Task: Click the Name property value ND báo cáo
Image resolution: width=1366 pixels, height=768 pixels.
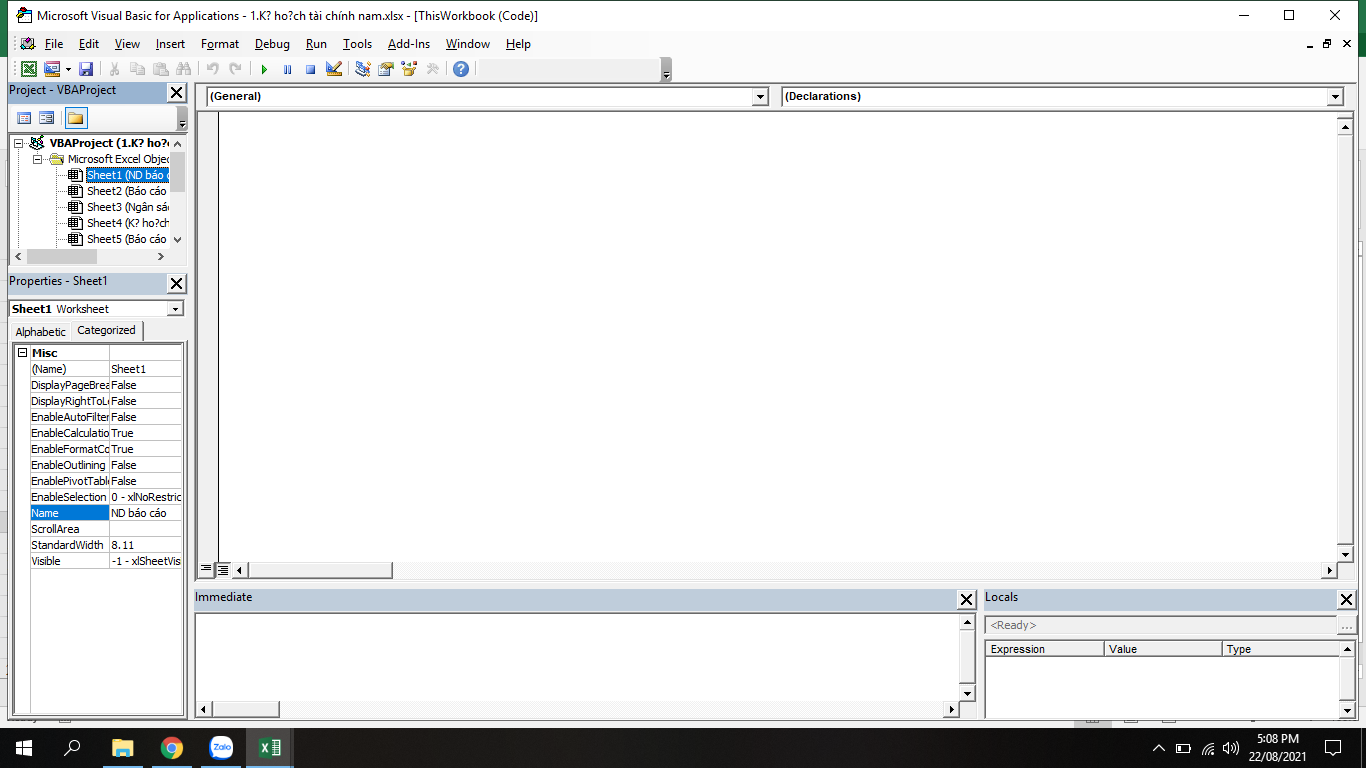Action: point(146,513)
